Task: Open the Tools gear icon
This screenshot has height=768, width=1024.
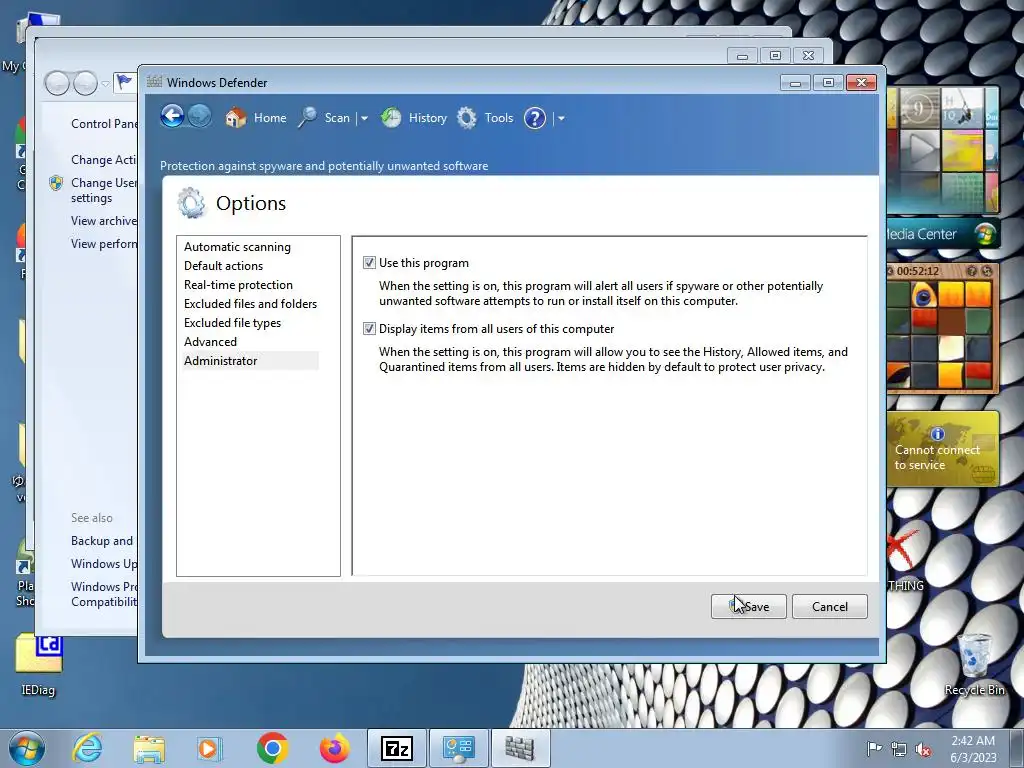Action: click(467, 118)
